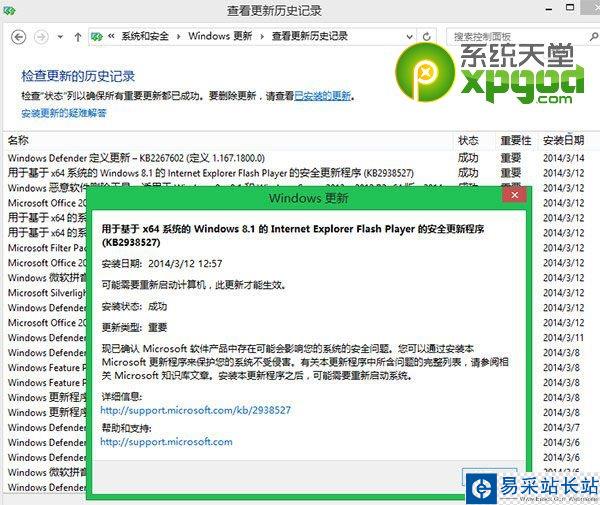Select Microsoft Filter Pack row
600x505 pixels.
48,248
